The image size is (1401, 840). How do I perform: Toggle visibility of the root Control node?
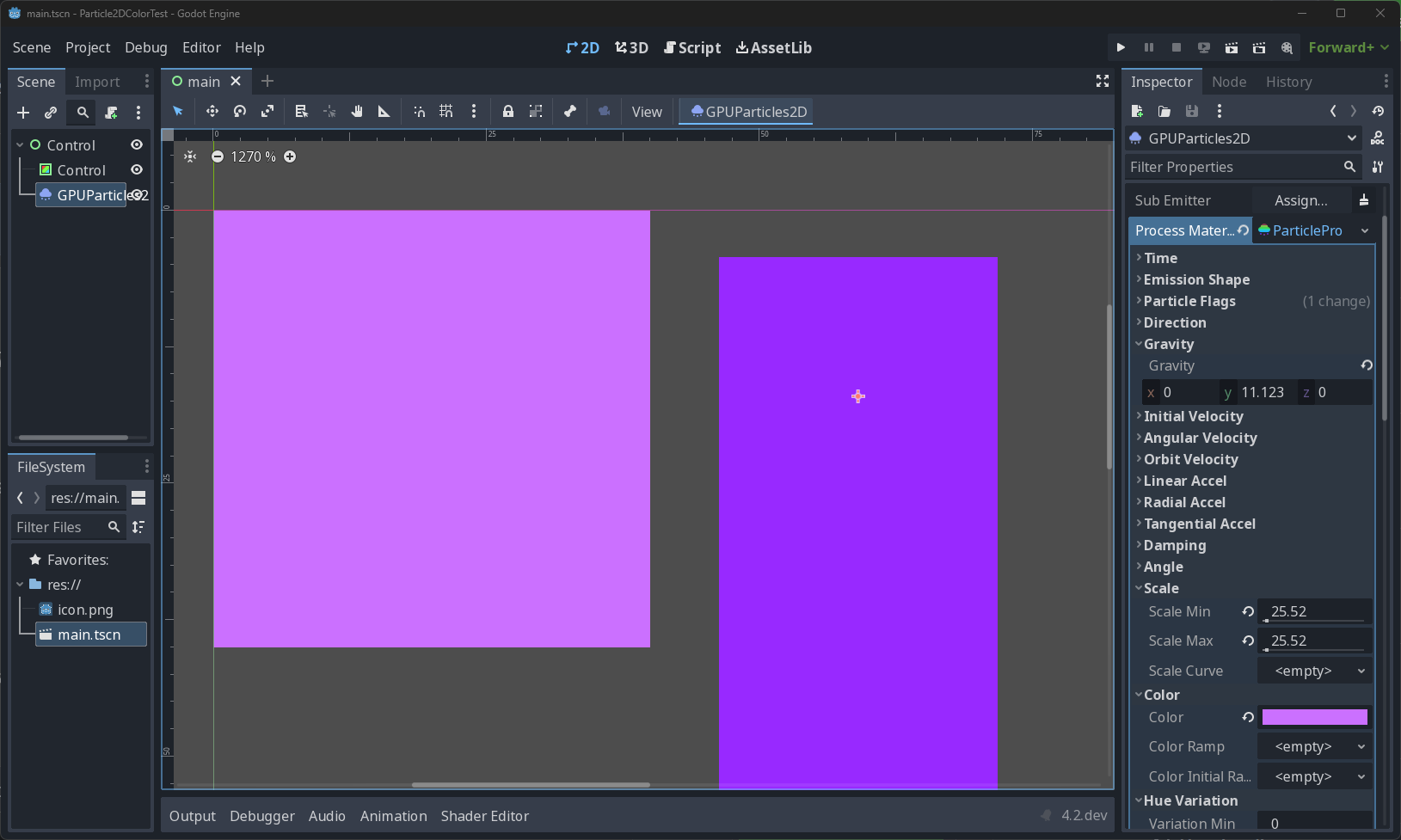tap(137, 144)
